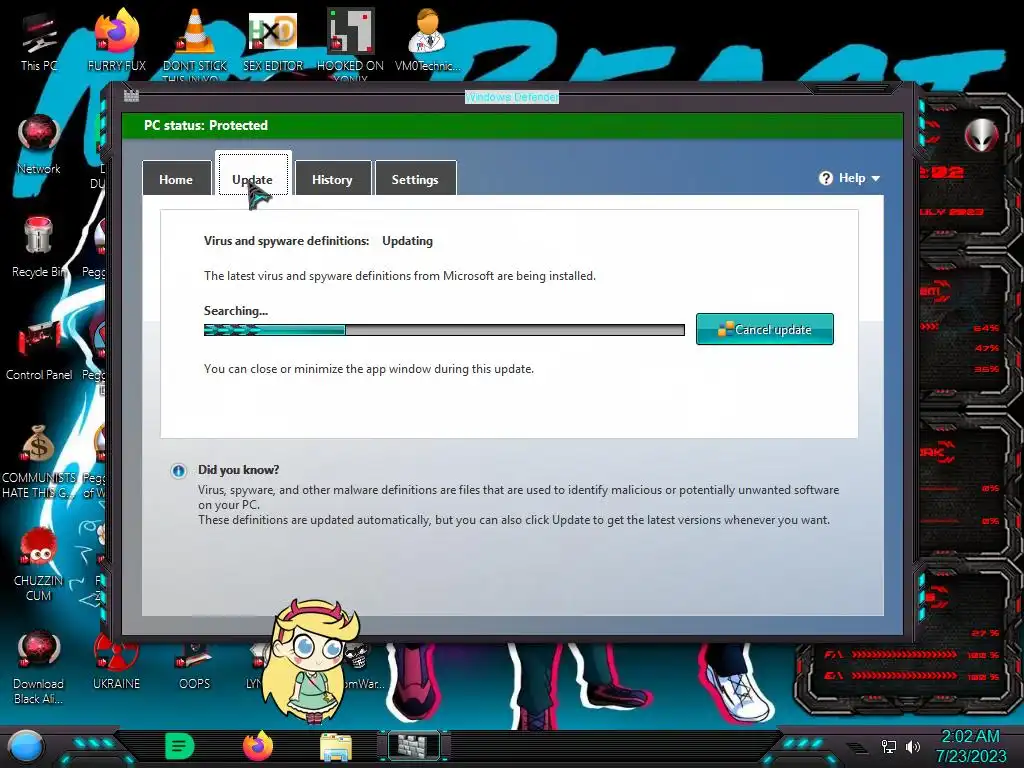Screen dimensions: 1024x768
Task: Expand the Help dropdown arrow
Action: click(876, 178)
